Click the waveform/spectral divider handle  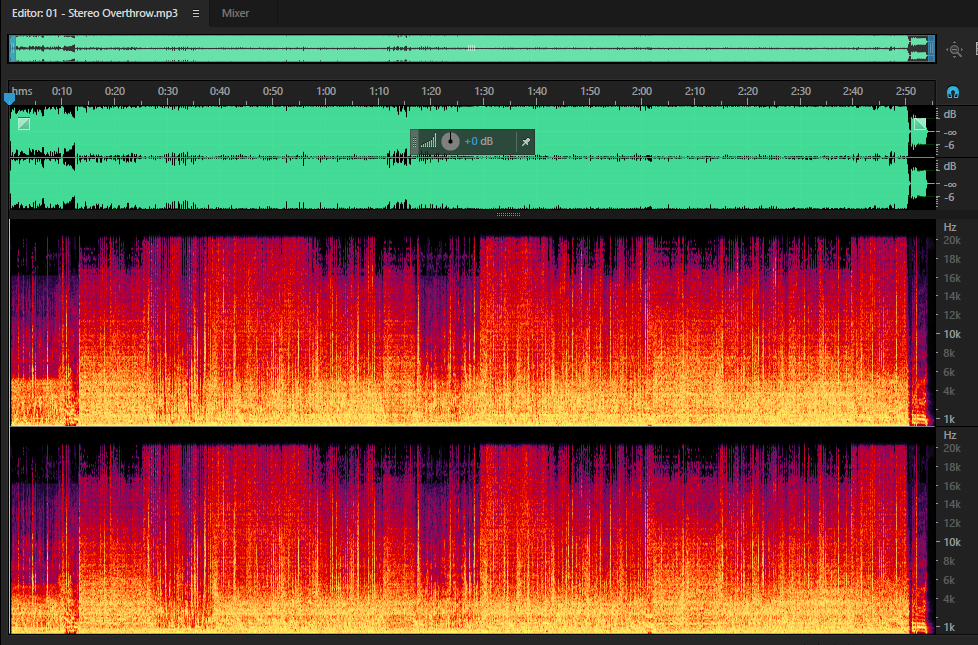coord(508,215)
